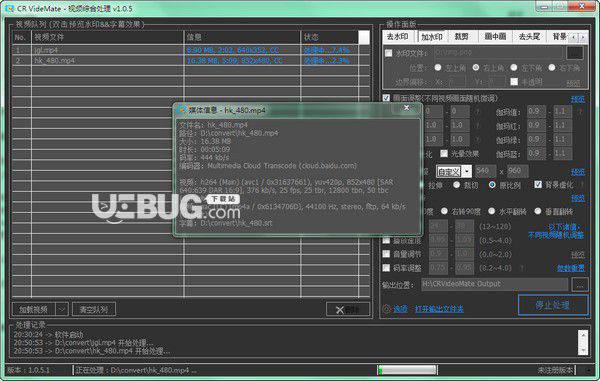600x381 pixels.
Task: Click the 信息 column header
Action: (242, 37)
